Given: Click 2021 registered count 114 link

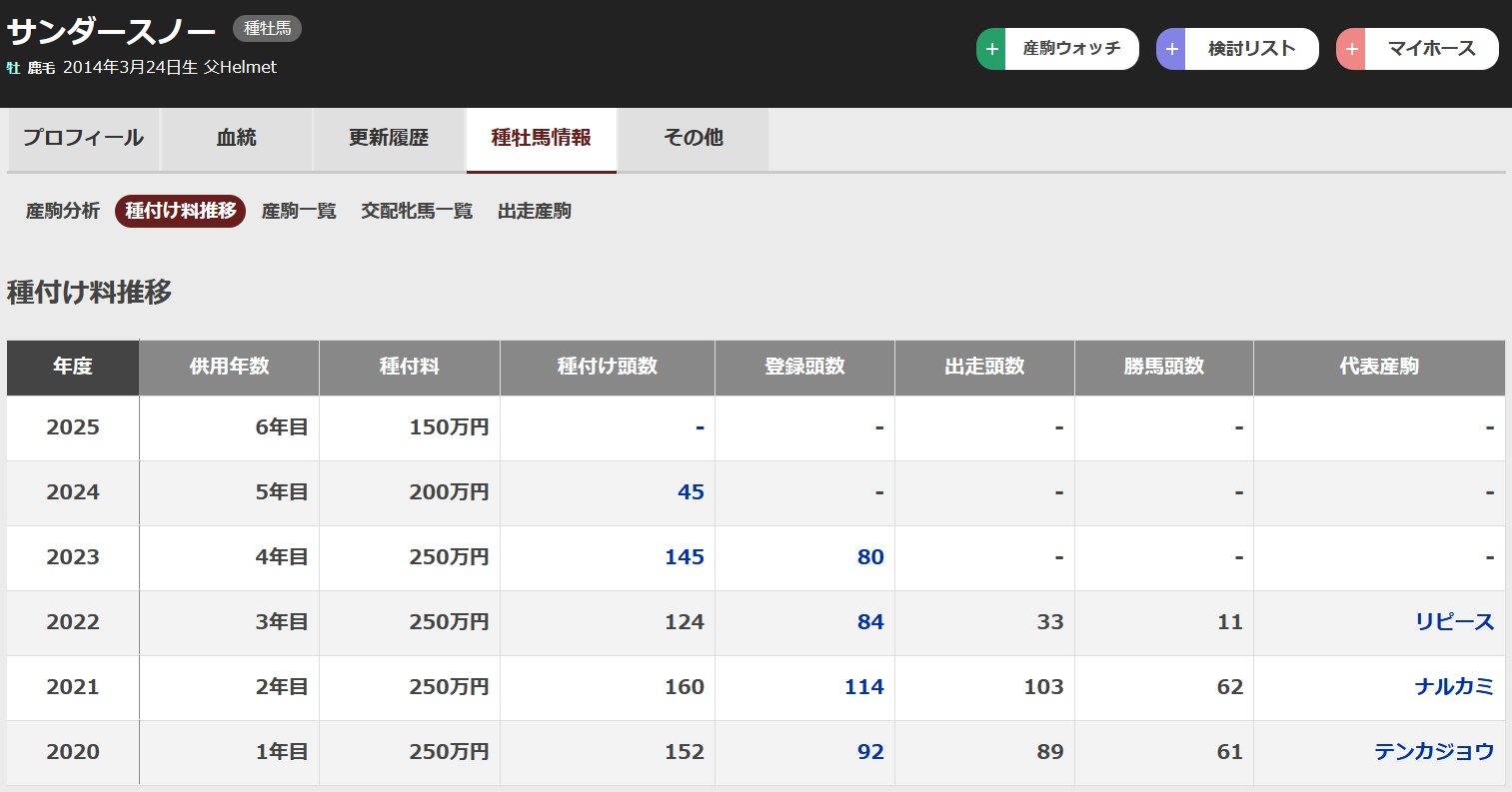Looking at the screenshot, I should pos(863,687).
